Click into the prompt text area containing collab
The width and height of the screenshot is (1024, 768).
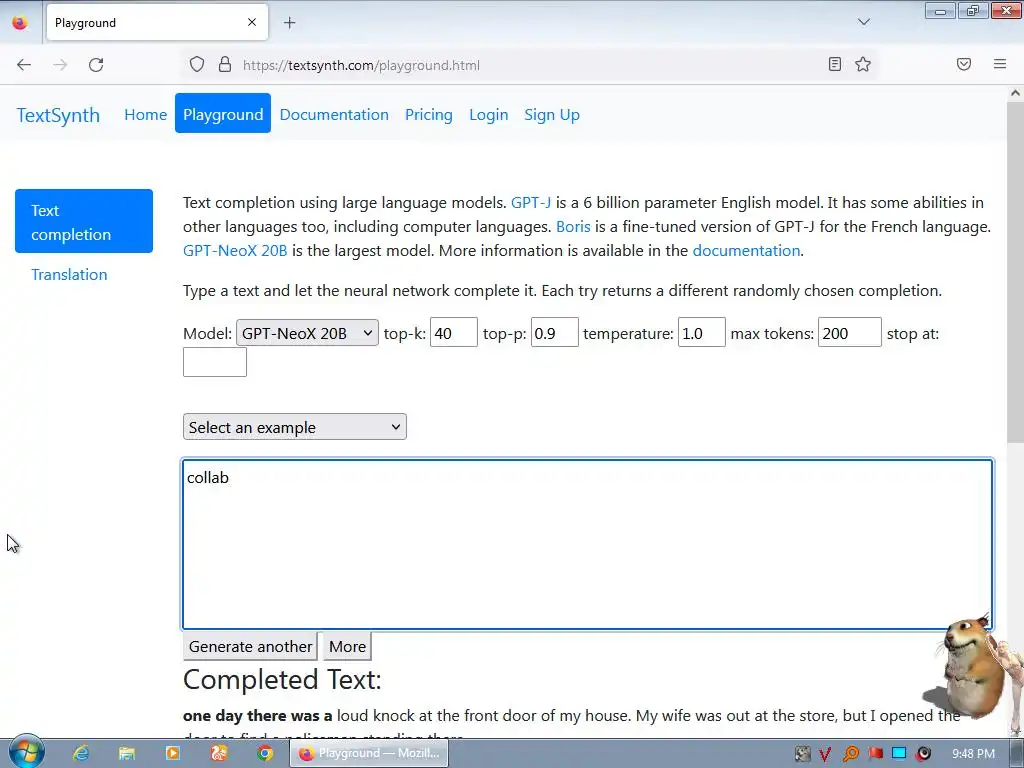[588, 544]
